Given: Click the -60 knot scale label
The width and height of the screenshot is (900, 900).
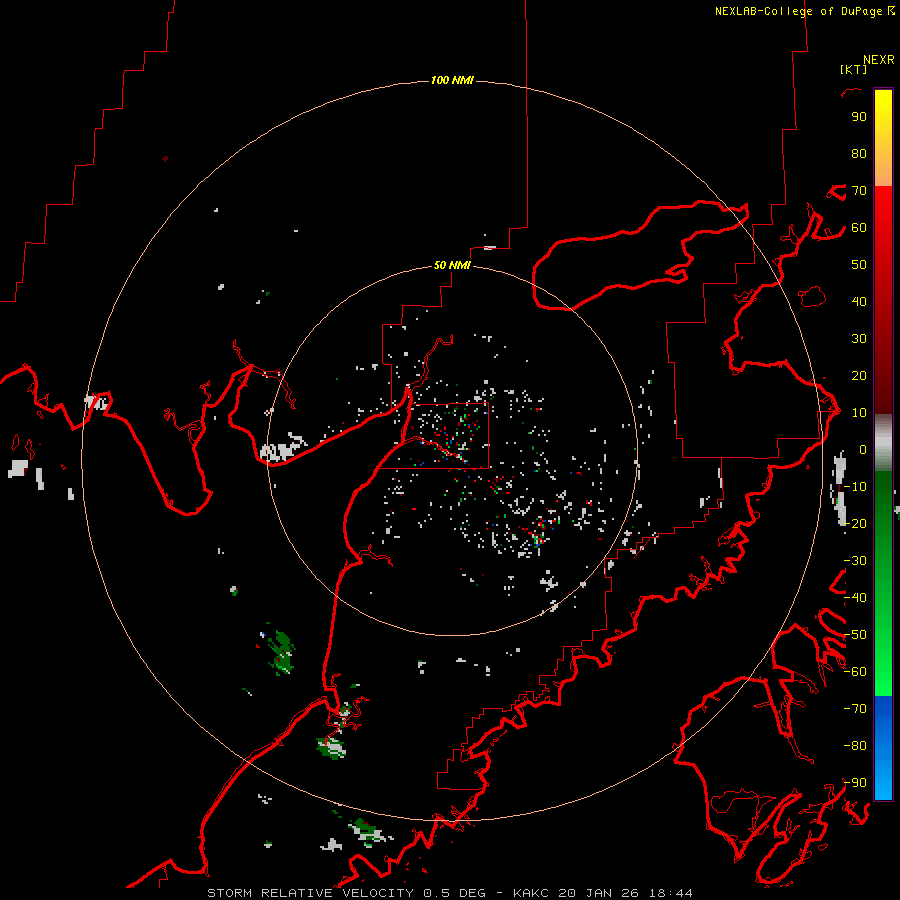Looking at the screenshot, I should click(x=855, y=672).
